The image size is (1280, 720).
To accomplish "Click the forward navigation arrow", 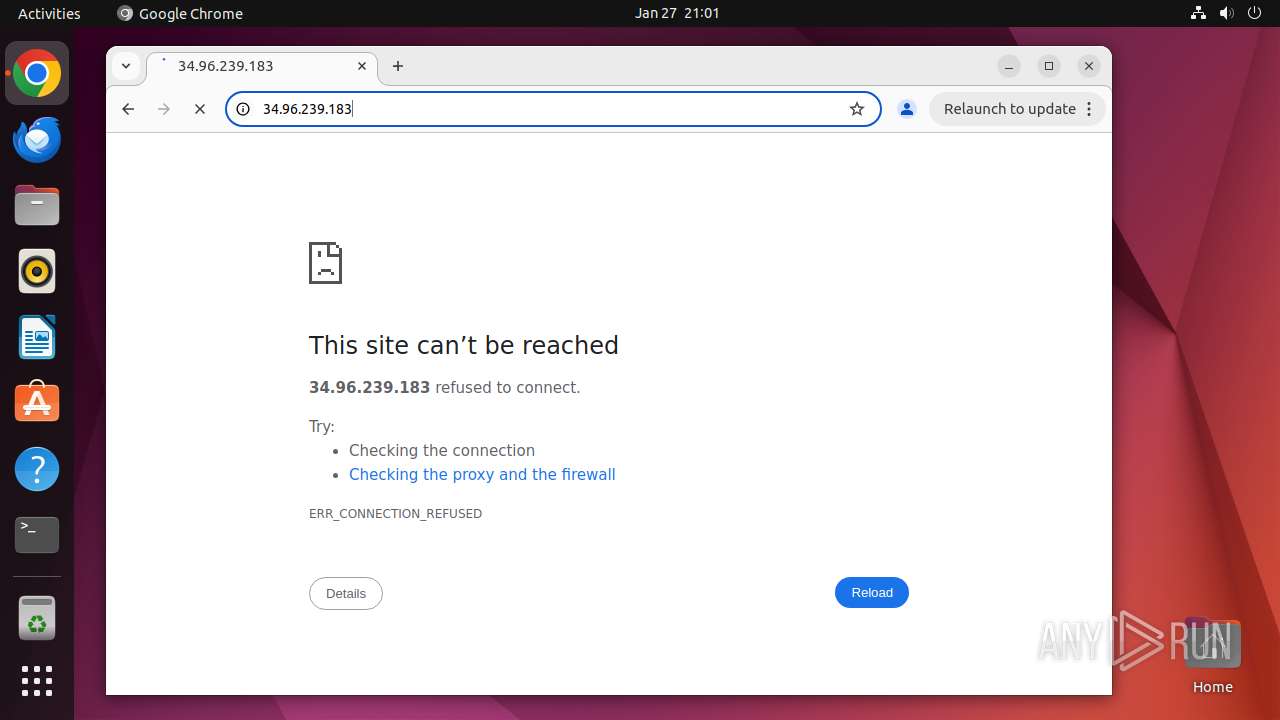I will point(164,109).
